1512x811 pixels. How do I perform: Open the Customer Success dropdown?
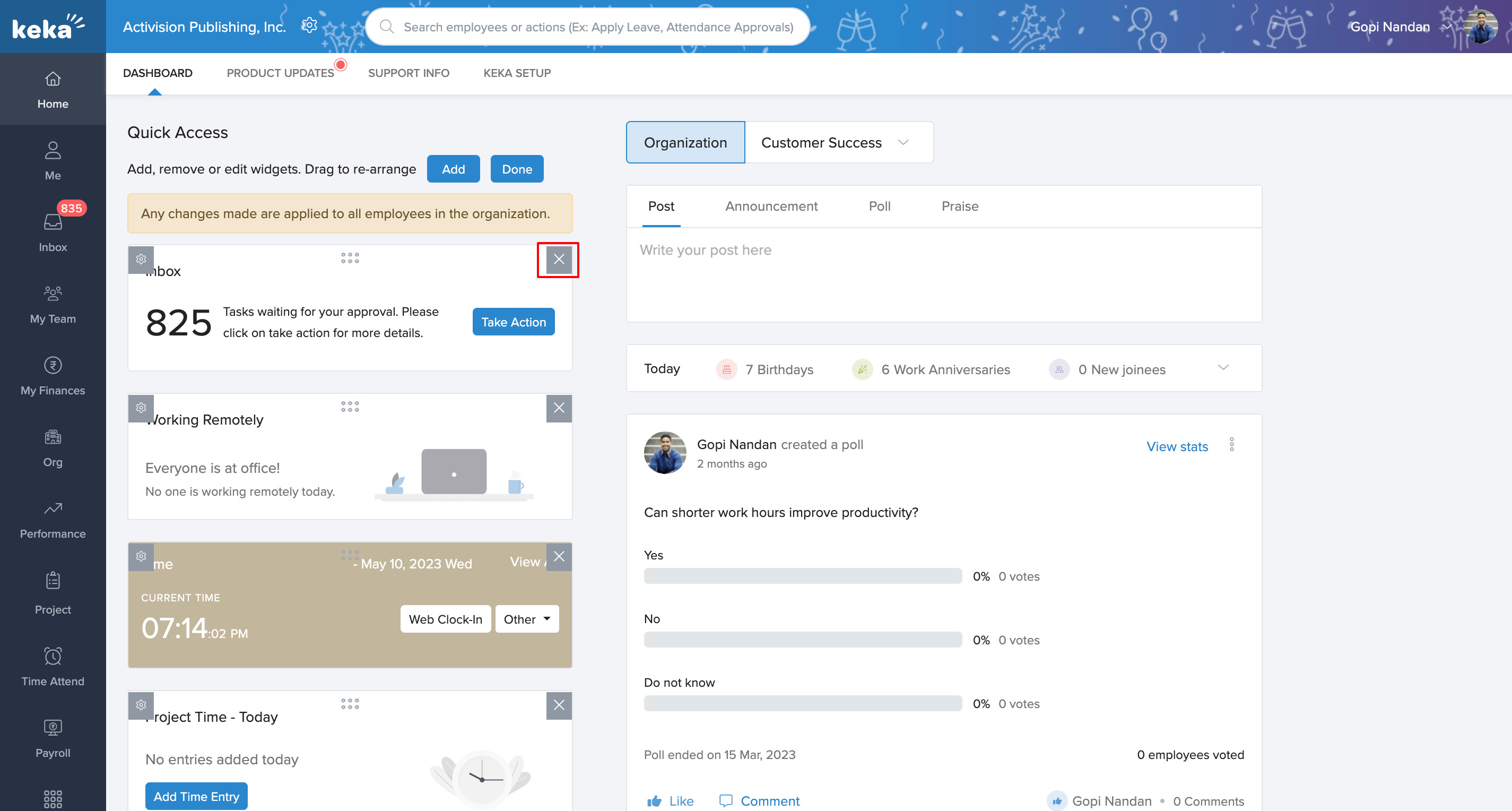coord(839,142)
